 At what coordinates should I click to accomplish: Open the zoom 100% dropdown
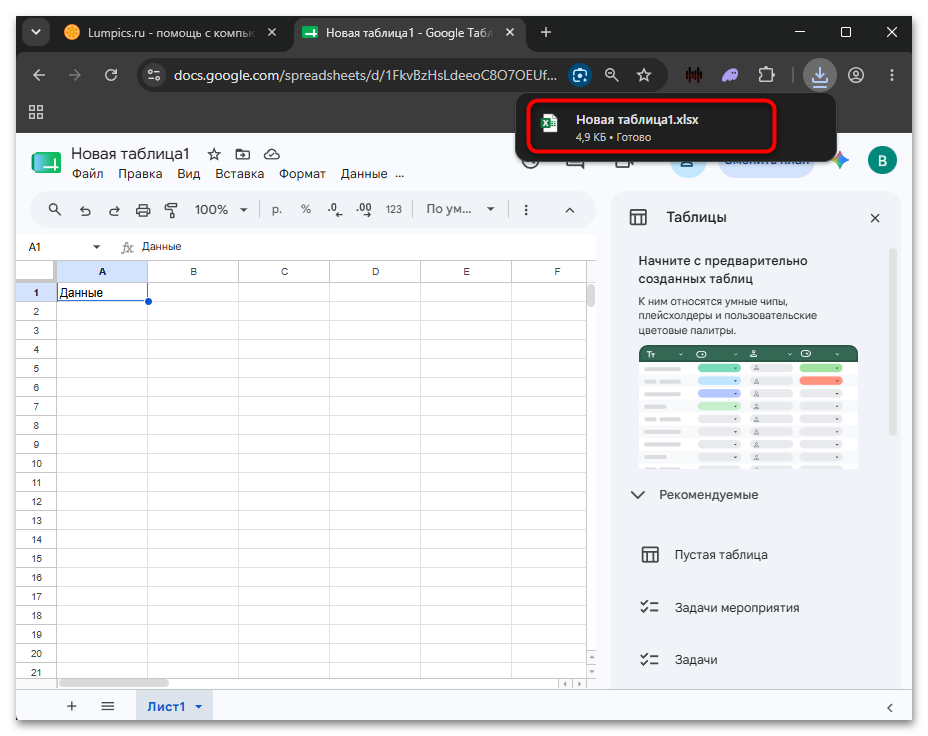pyautogui.click(x=221, y=209)
